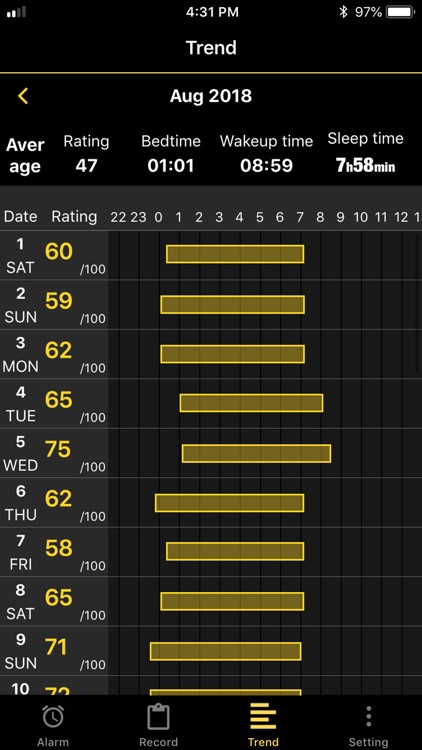This screenshot has height=750, width=422.
Task: Tap the Sun 9 sleep bar
Action: click(225, 651)
